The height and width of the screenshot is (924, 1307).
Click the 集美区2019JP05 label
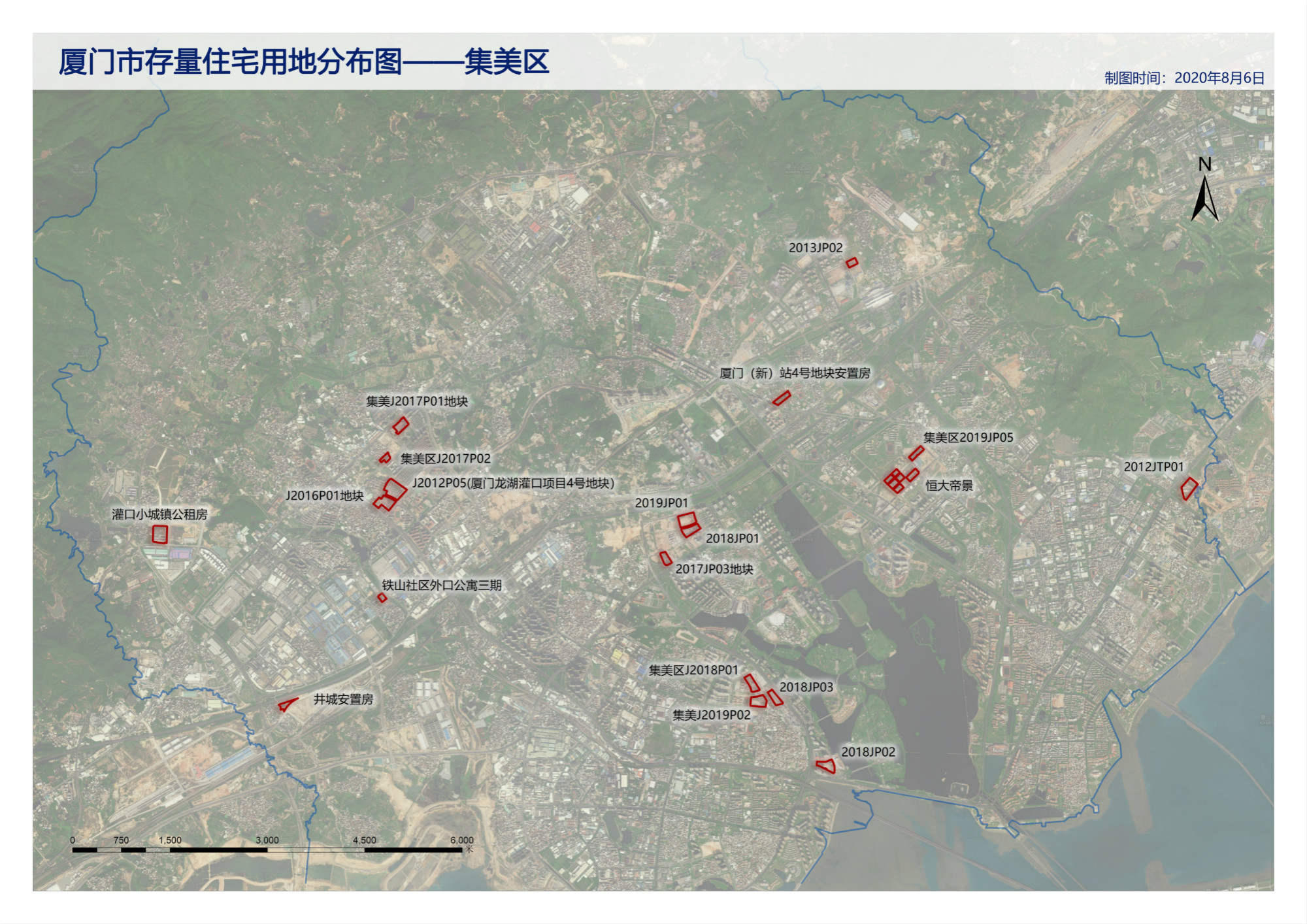coord(968,438)
